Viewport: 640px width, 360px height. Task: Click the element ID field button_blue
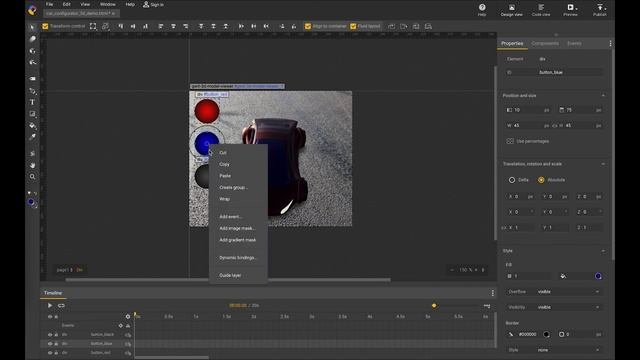point(570,72)
